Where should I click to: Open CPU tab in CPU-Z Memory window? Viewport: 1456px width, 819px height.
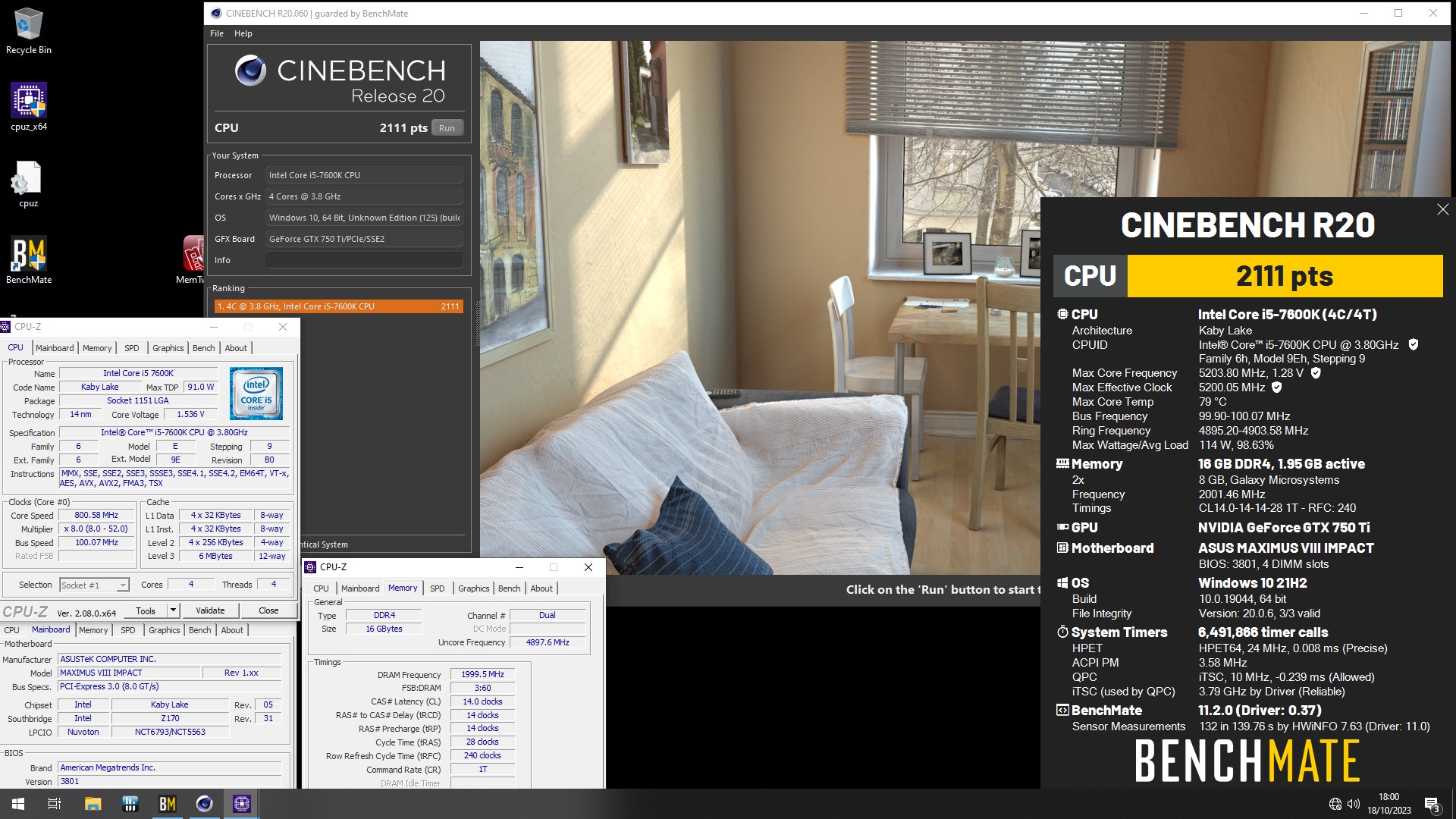322,588
